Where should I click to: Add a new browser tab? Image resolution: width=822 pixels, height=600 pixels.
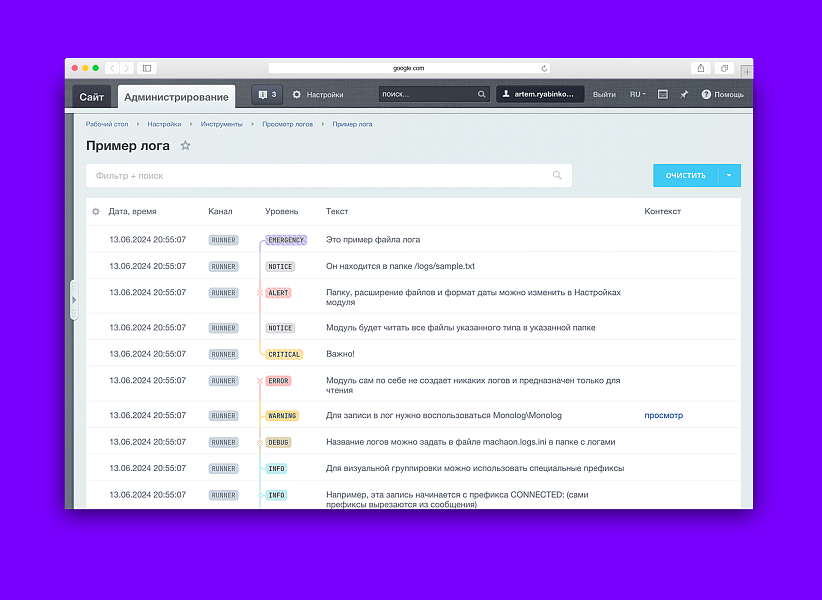coord(747,72)
